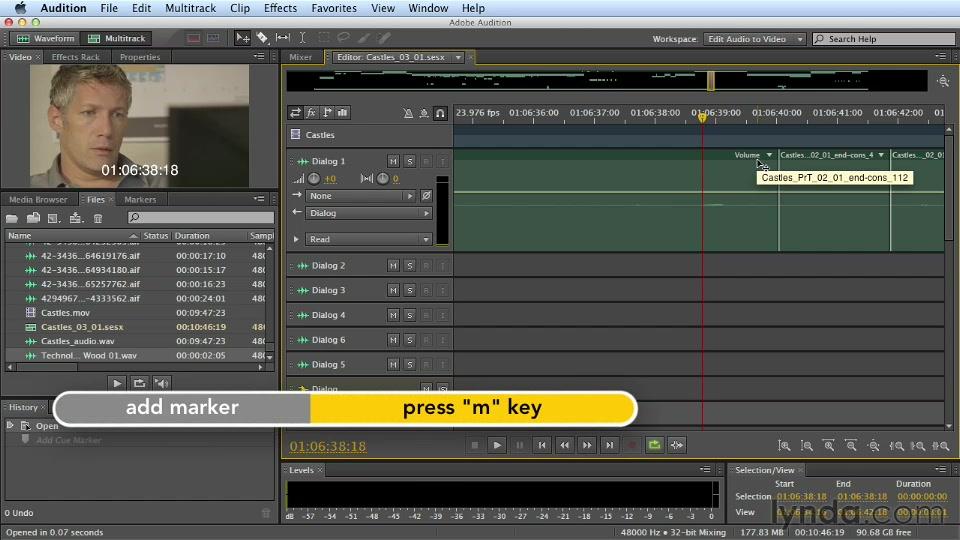Click the trash icon in Files panel
Screen dimensions: 960x540
coord(98,218)
